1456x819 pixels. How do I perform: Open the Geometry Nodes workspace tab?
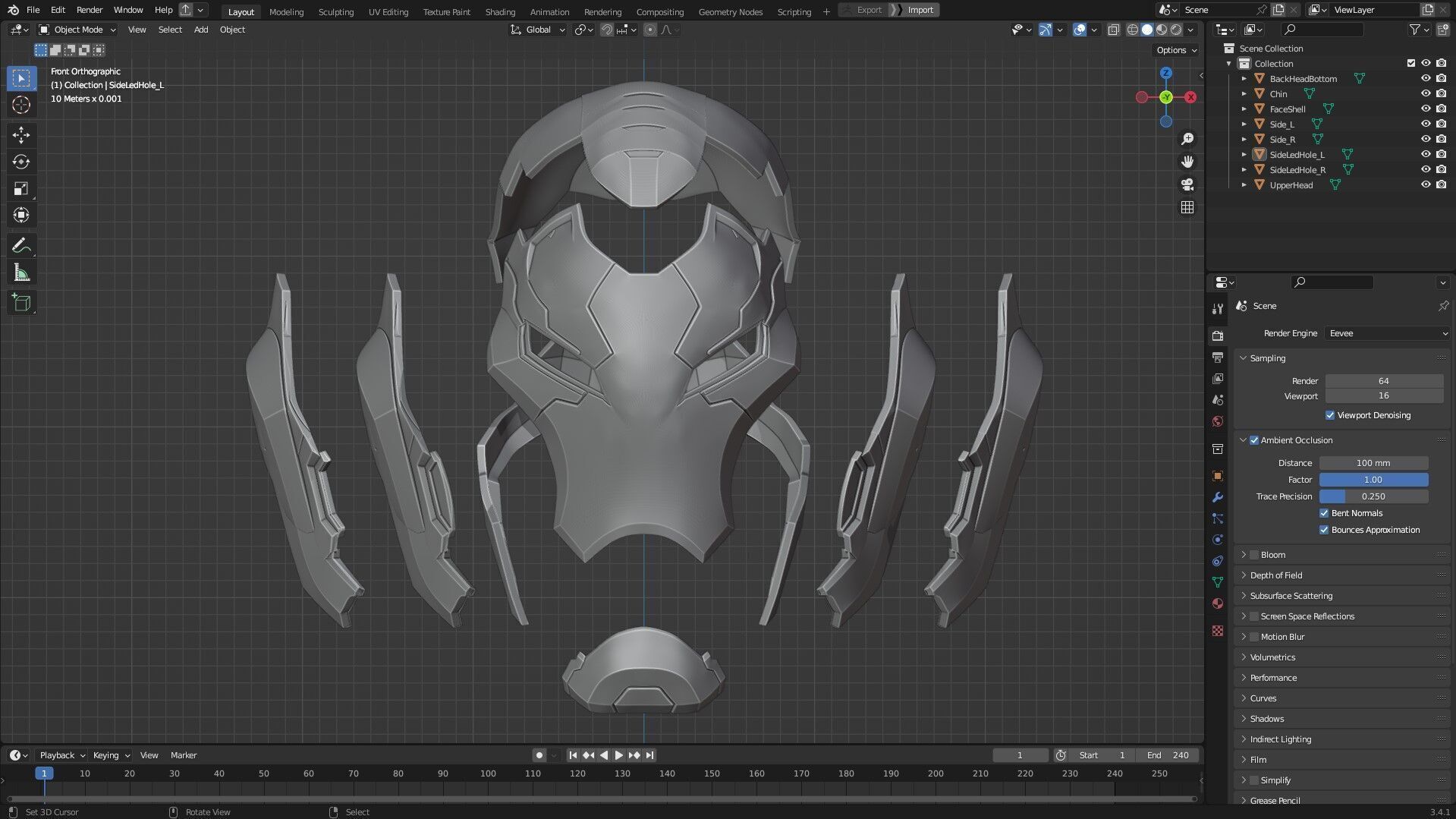tap(730, 11)
